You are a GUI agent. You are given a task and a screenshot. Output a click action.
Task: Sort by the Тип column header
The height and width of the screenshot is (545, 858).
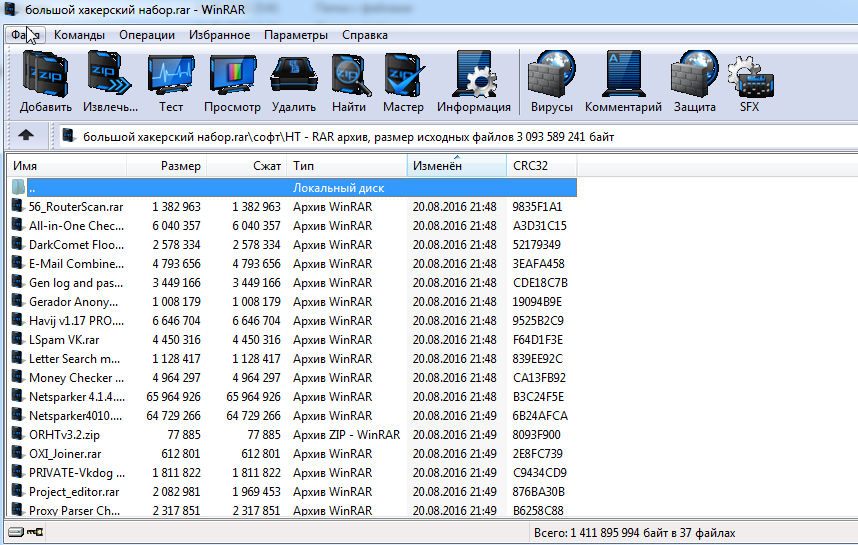(347, 166)
